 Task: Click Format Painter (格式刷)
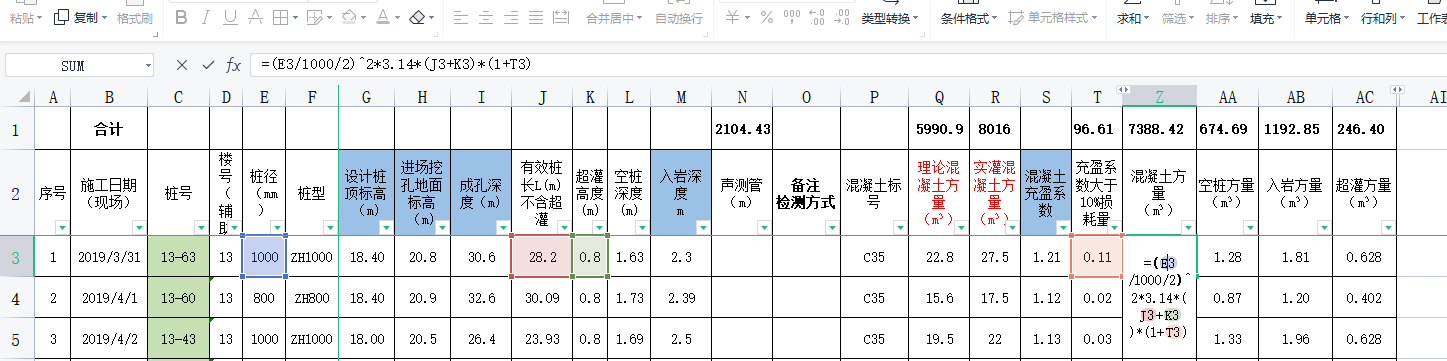click(134, 18)
